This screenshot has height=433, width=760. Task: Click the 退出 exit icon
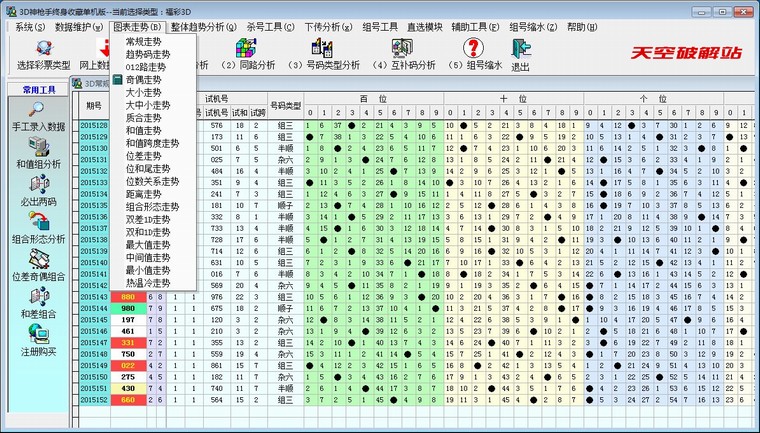tap(520, 53)
